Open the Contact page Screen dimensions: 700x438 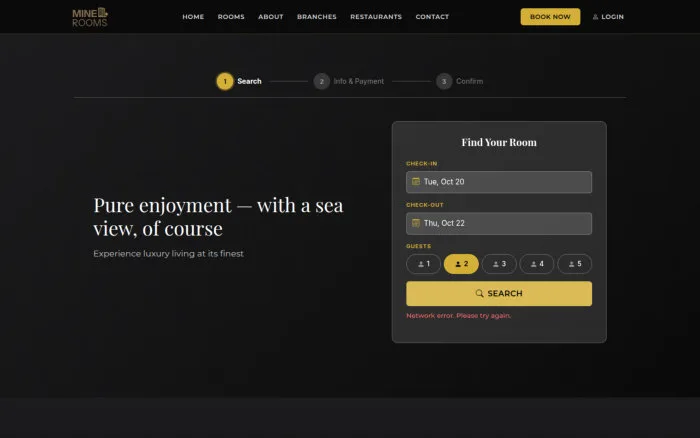[432, 17]
